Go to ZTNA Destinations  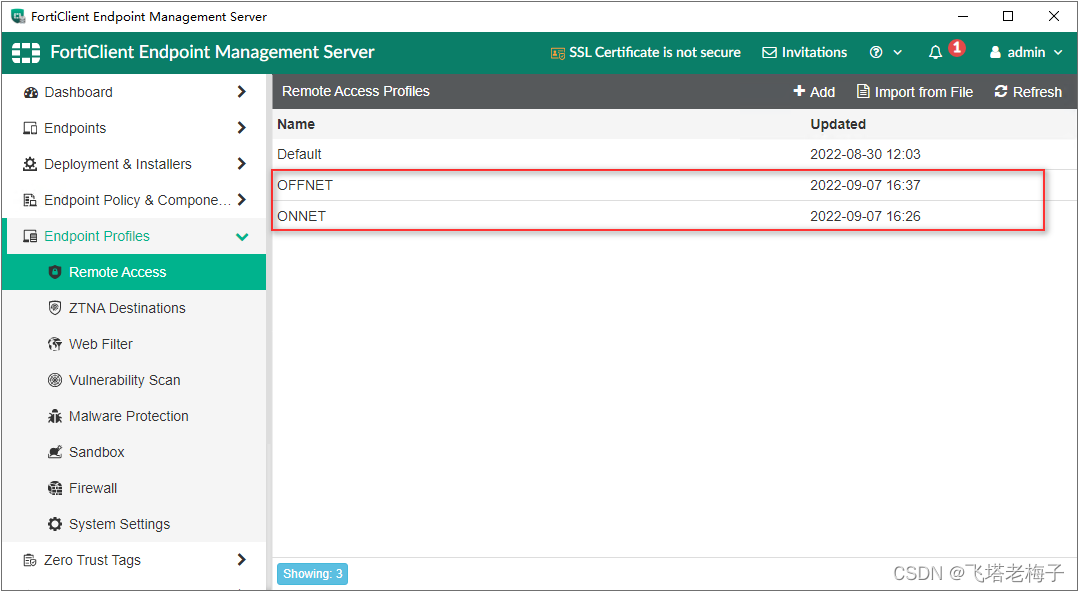pos(133,308)
